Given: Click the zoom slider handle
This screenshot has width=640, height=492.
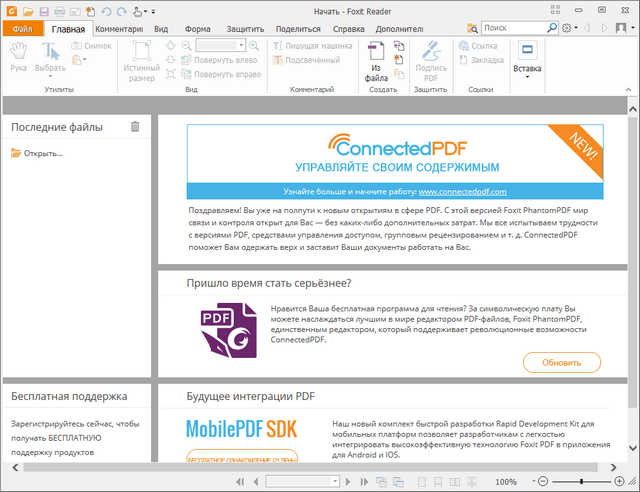Looking at the screenshot, I should click(583, 482).
